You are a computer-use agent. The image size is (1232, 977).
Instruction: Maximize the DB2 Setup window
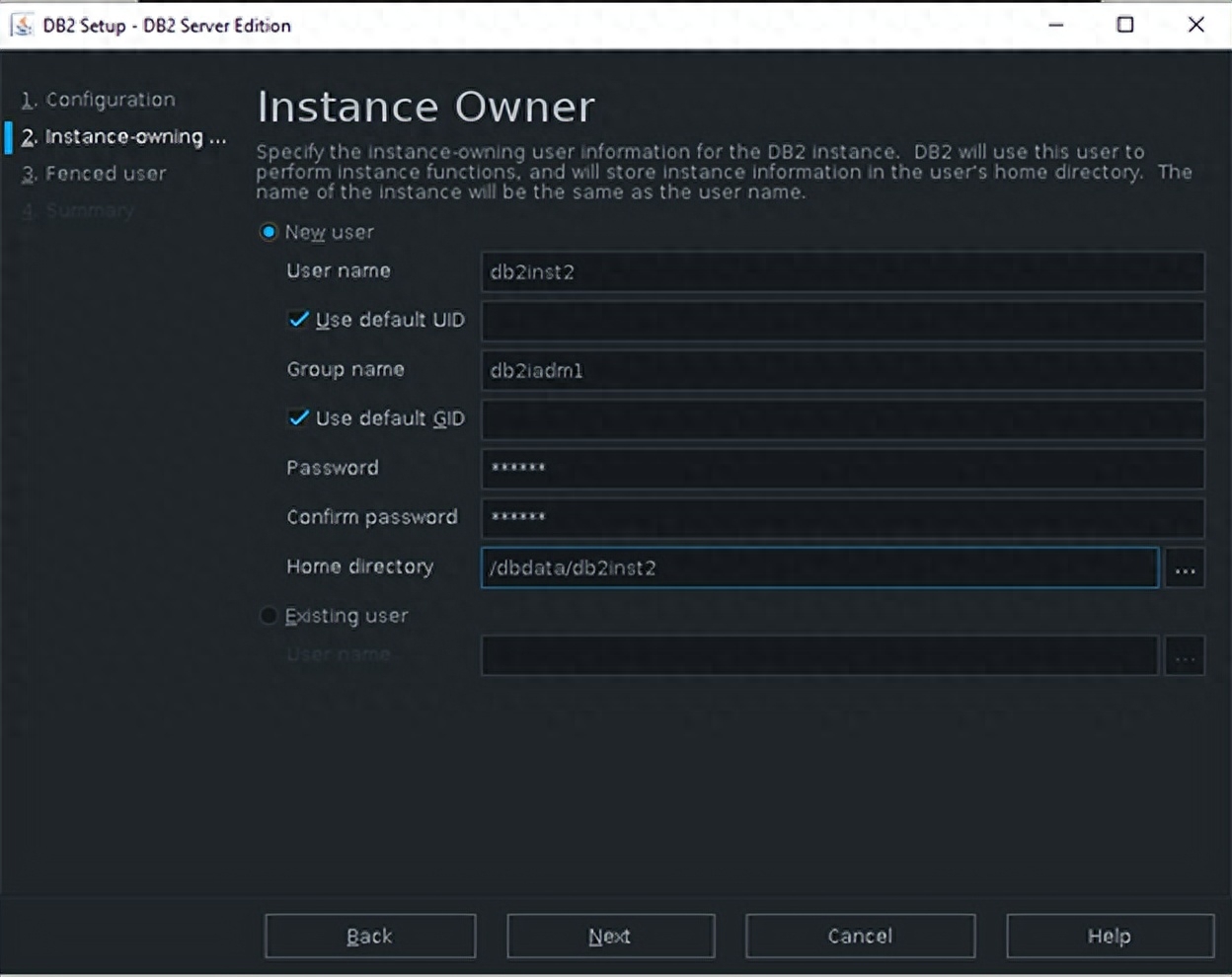[x=1124, y=25]
